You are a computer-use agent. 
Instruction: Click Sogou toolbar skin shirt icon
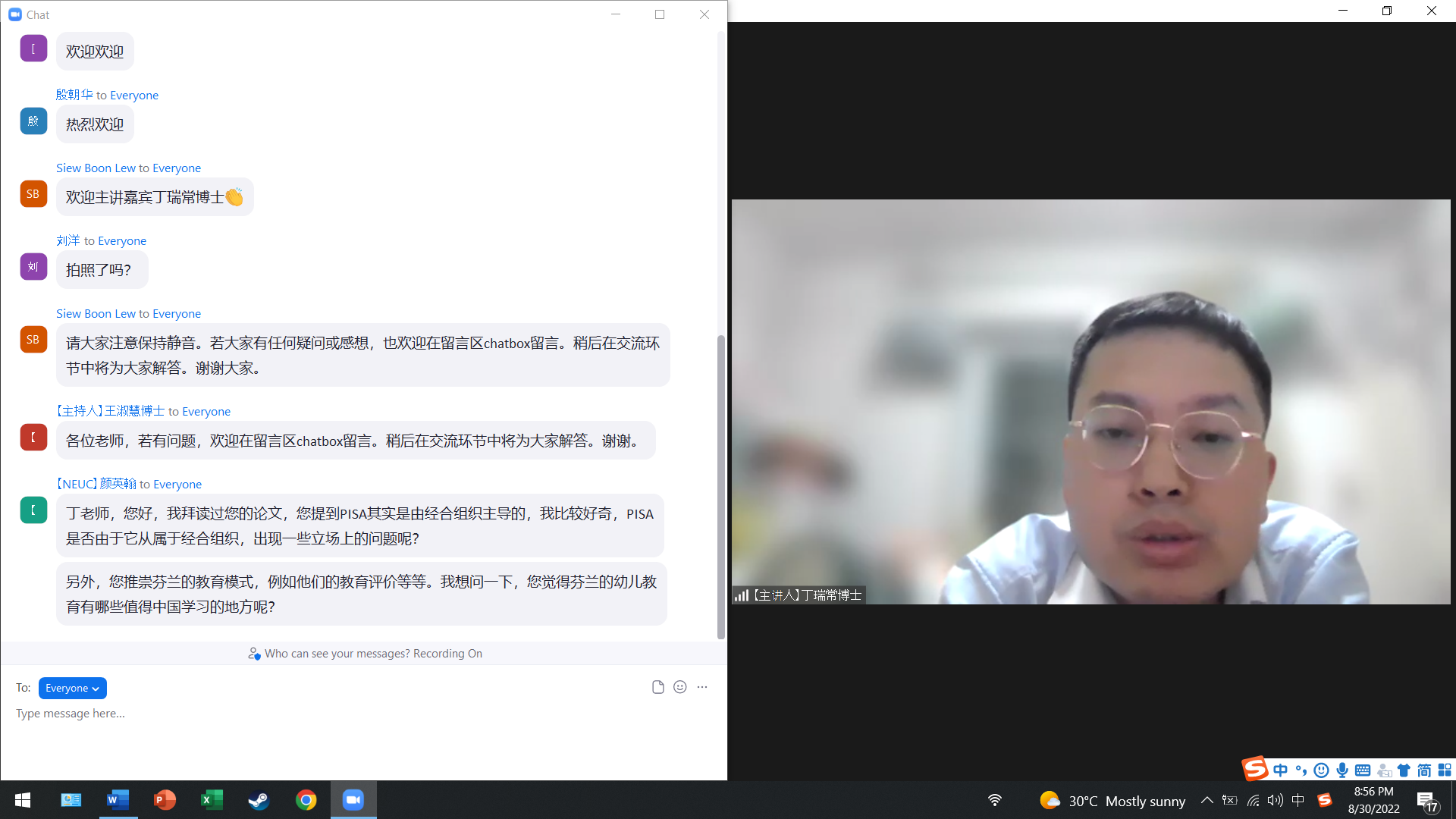[1404, 770]
